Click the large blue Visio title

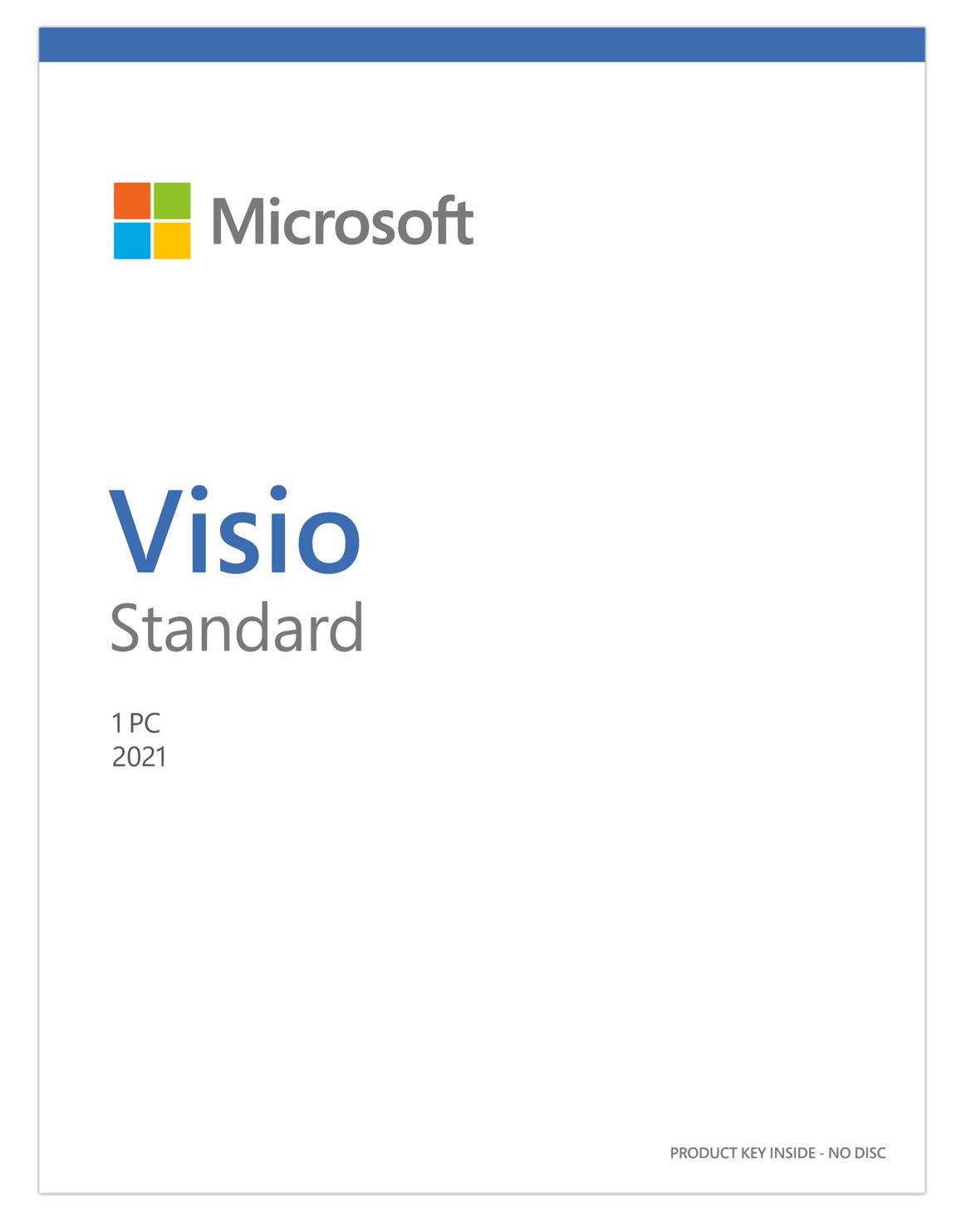click(235, 532)
